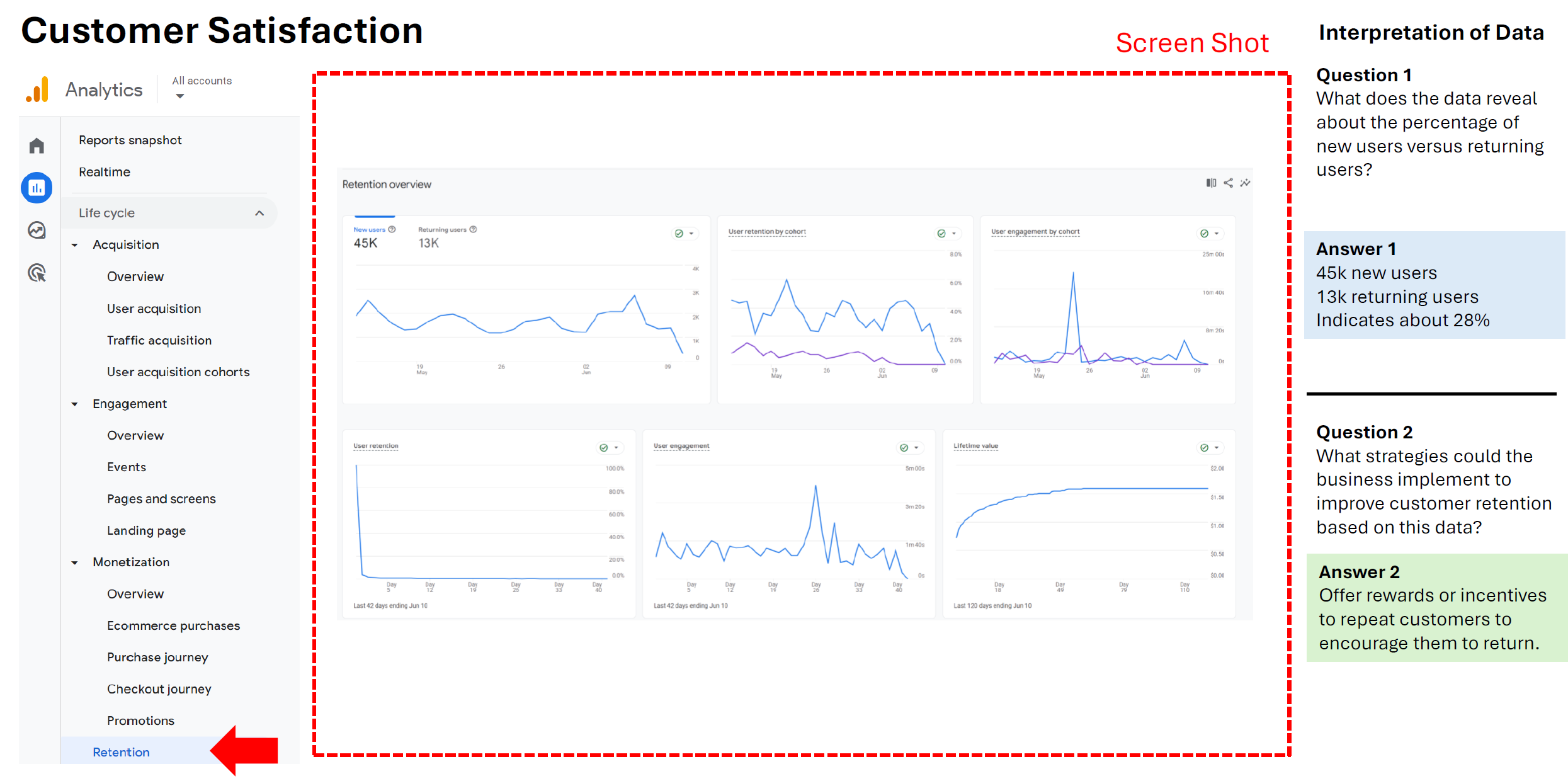Click the green check on User retention by cohort

[x=941, y=234]
